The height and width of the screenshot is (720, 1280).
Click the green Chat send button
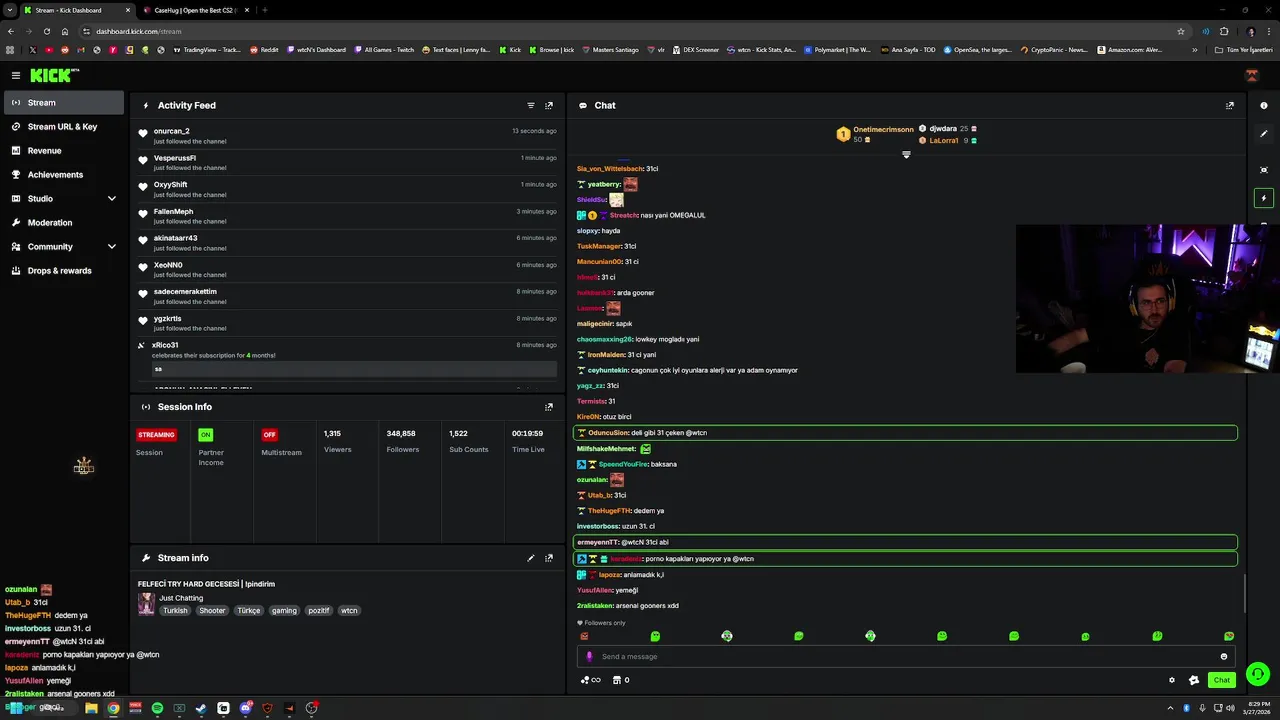point(1221,680)
